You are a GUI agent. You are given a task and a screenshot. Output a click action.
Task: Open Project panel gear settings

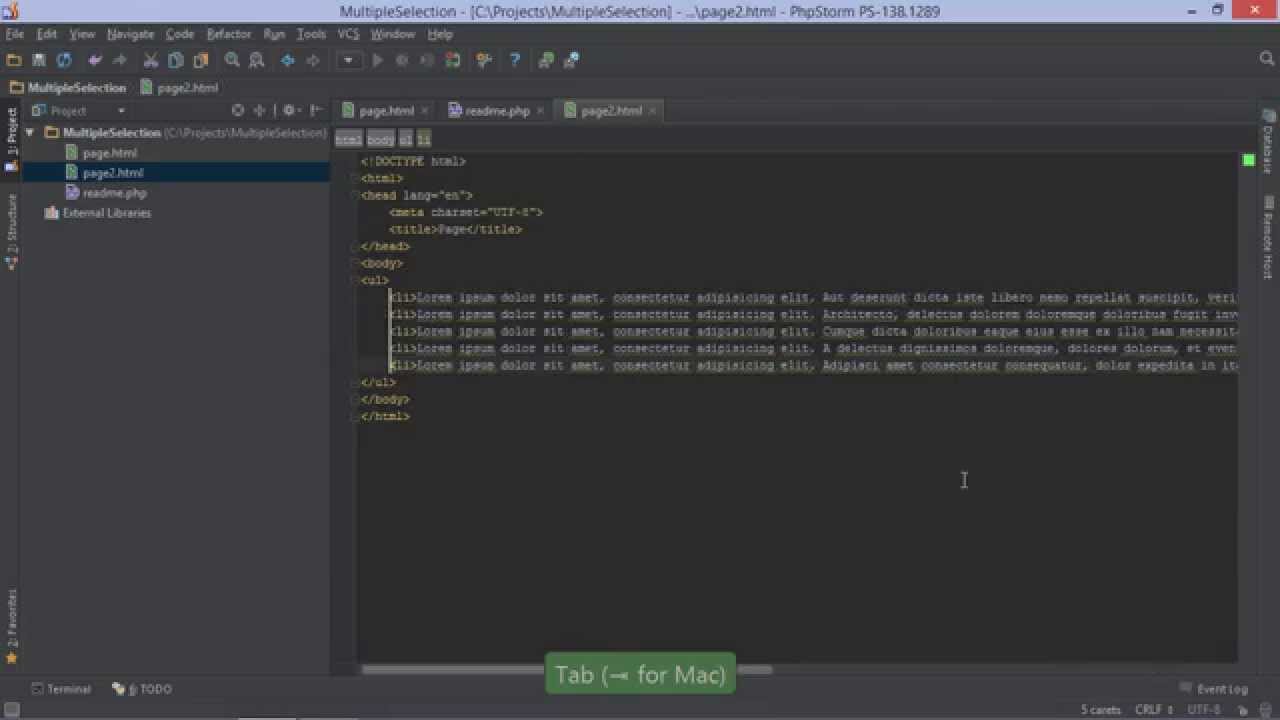[290, 111]
